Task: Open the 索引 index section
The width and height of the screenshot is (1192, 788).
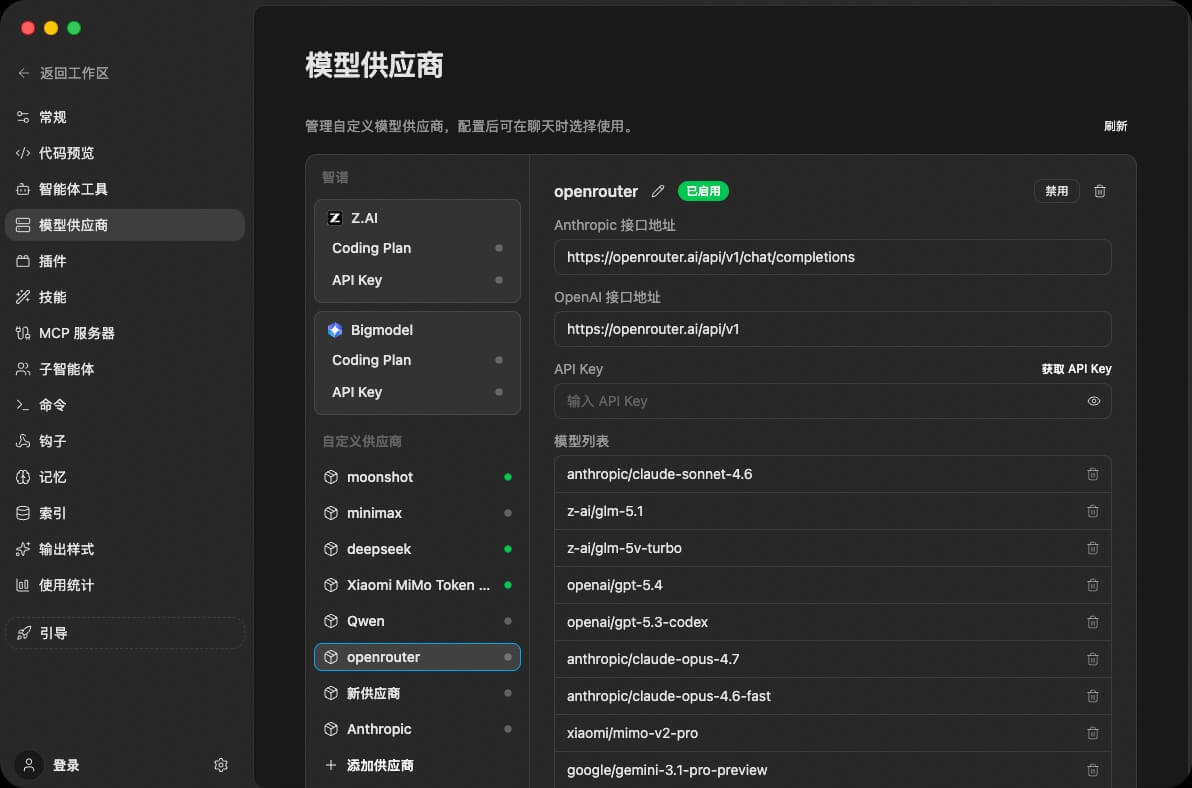Action: (125, 513)
